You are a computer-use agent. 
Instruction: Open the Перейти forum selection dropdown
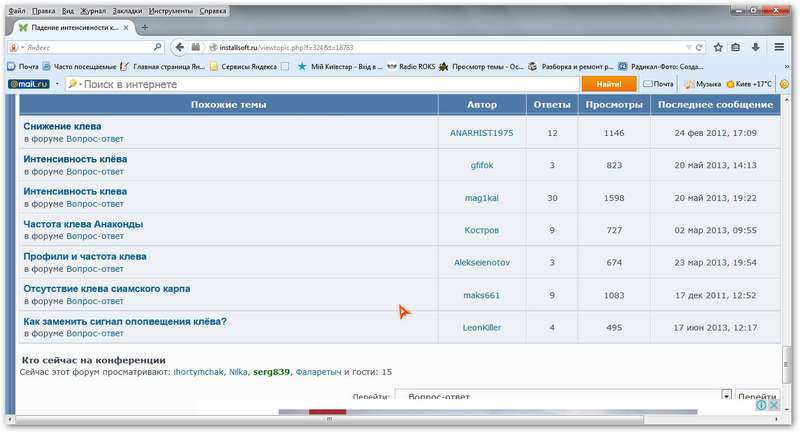click(x=727, y=395)
